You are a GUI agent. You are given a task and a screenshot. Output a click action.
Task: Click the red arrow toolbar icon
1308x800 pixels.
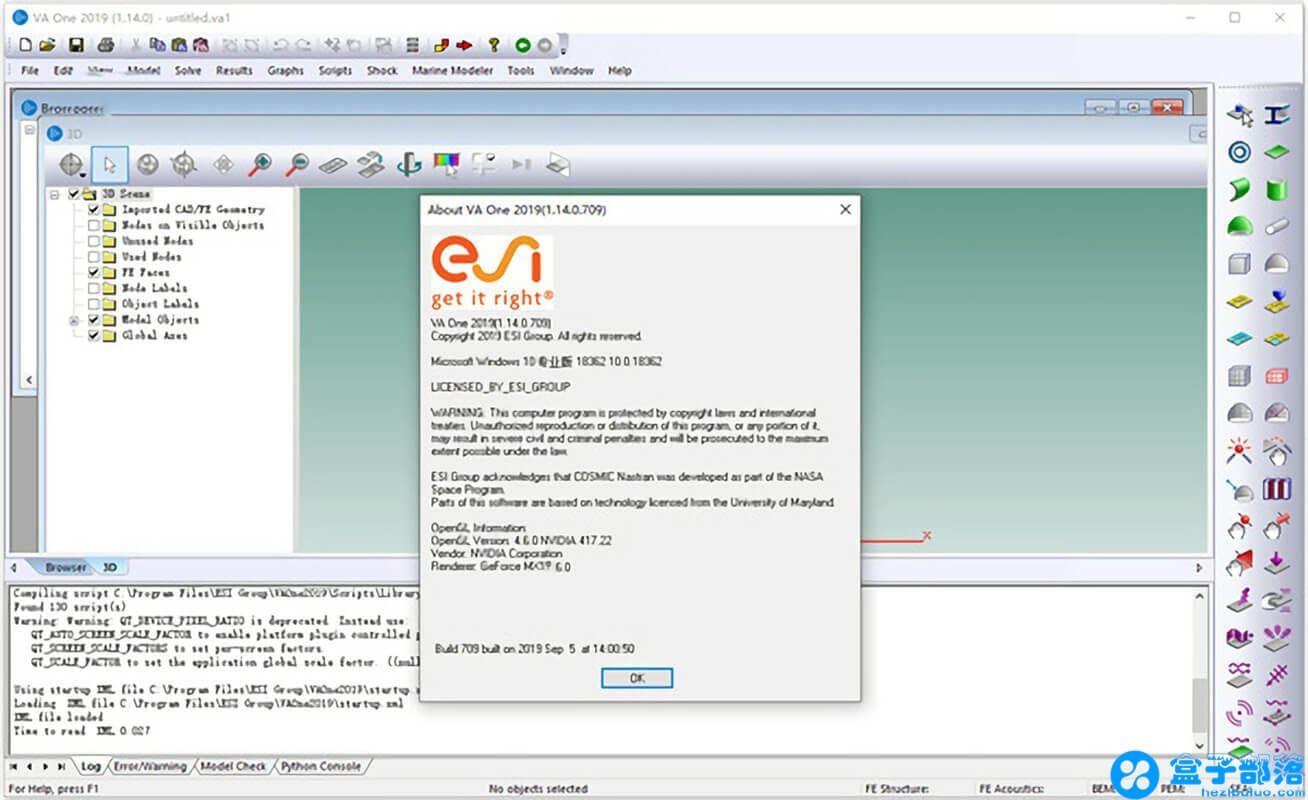pyautogui.click(x=465, y=45)
